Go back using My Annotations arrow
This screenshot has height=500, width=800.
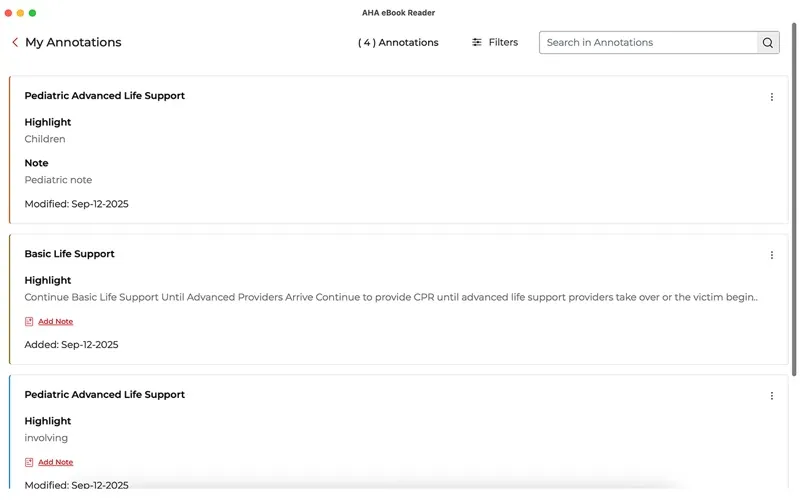pos(15,42)
